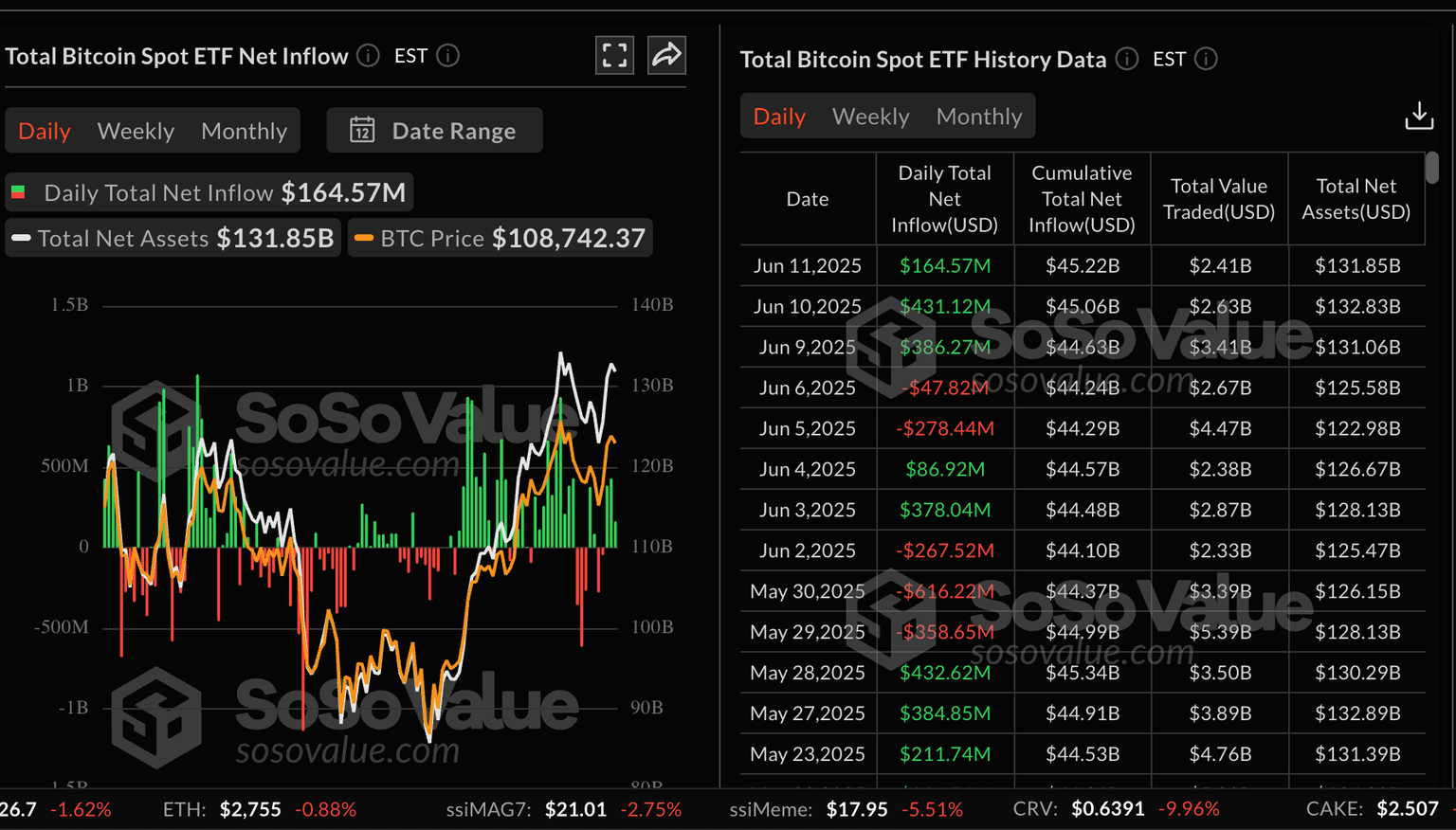This screenshot has width=1456, height=830.
Task: Toggle Daily Total Net Inflow series
Action: coord(209,193)
